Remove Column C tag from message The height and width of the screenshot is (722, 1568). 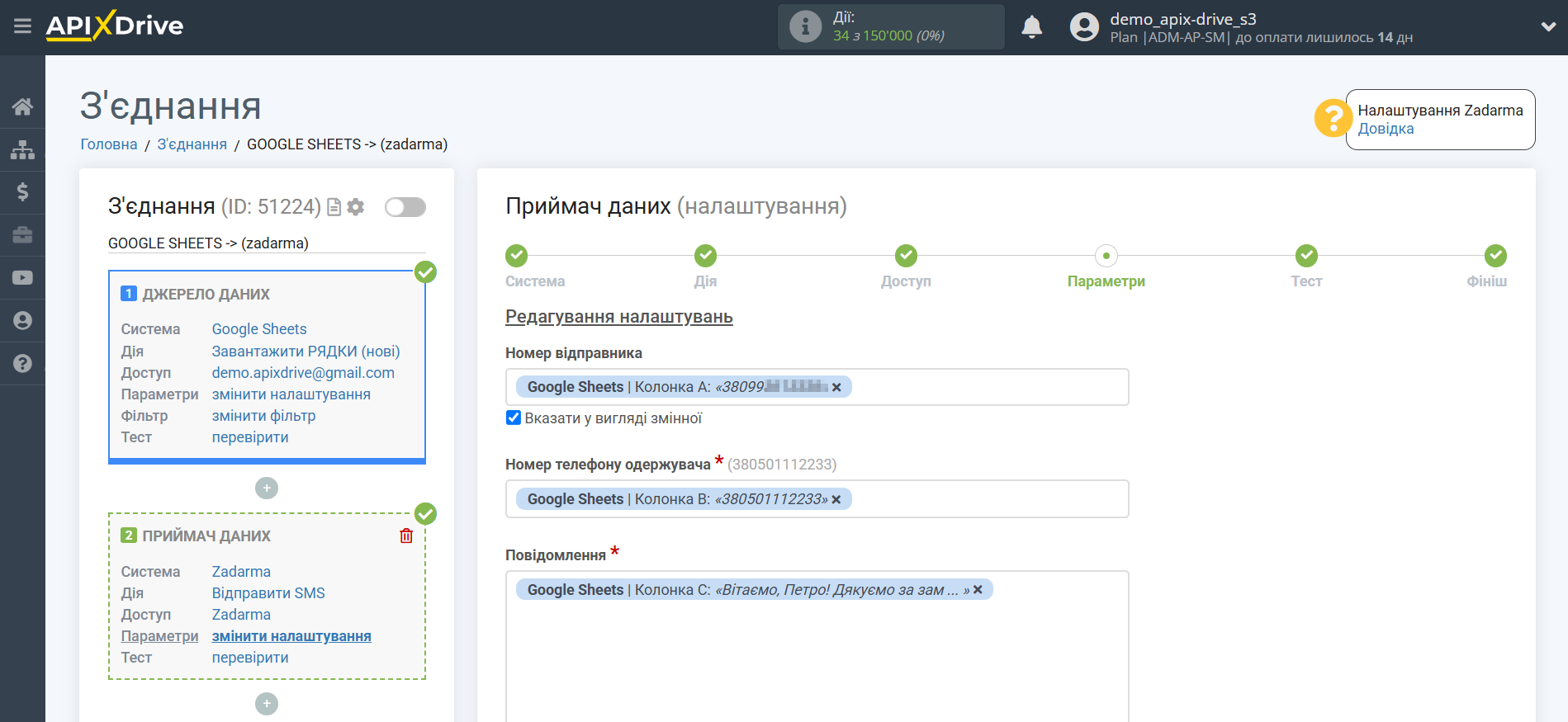pos(978,590)
